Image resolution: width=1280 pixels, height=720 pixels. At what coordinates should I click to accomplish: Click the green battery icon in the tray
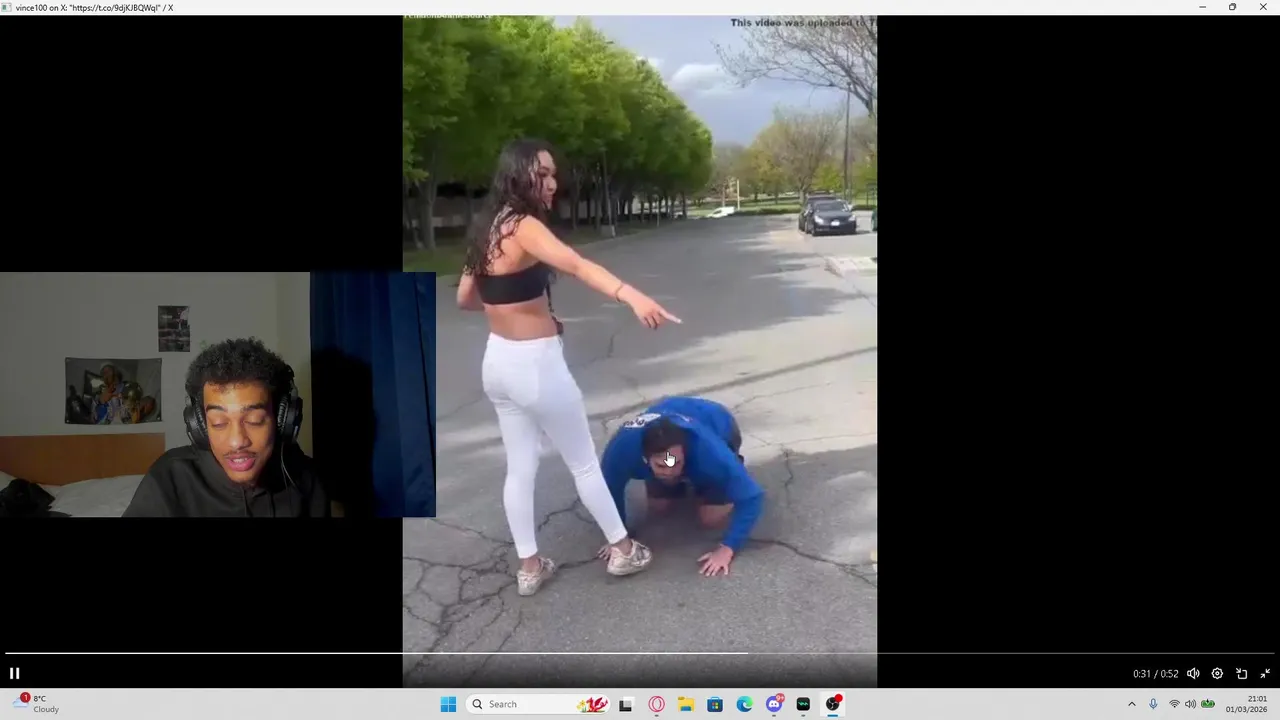coord(1208,704)
